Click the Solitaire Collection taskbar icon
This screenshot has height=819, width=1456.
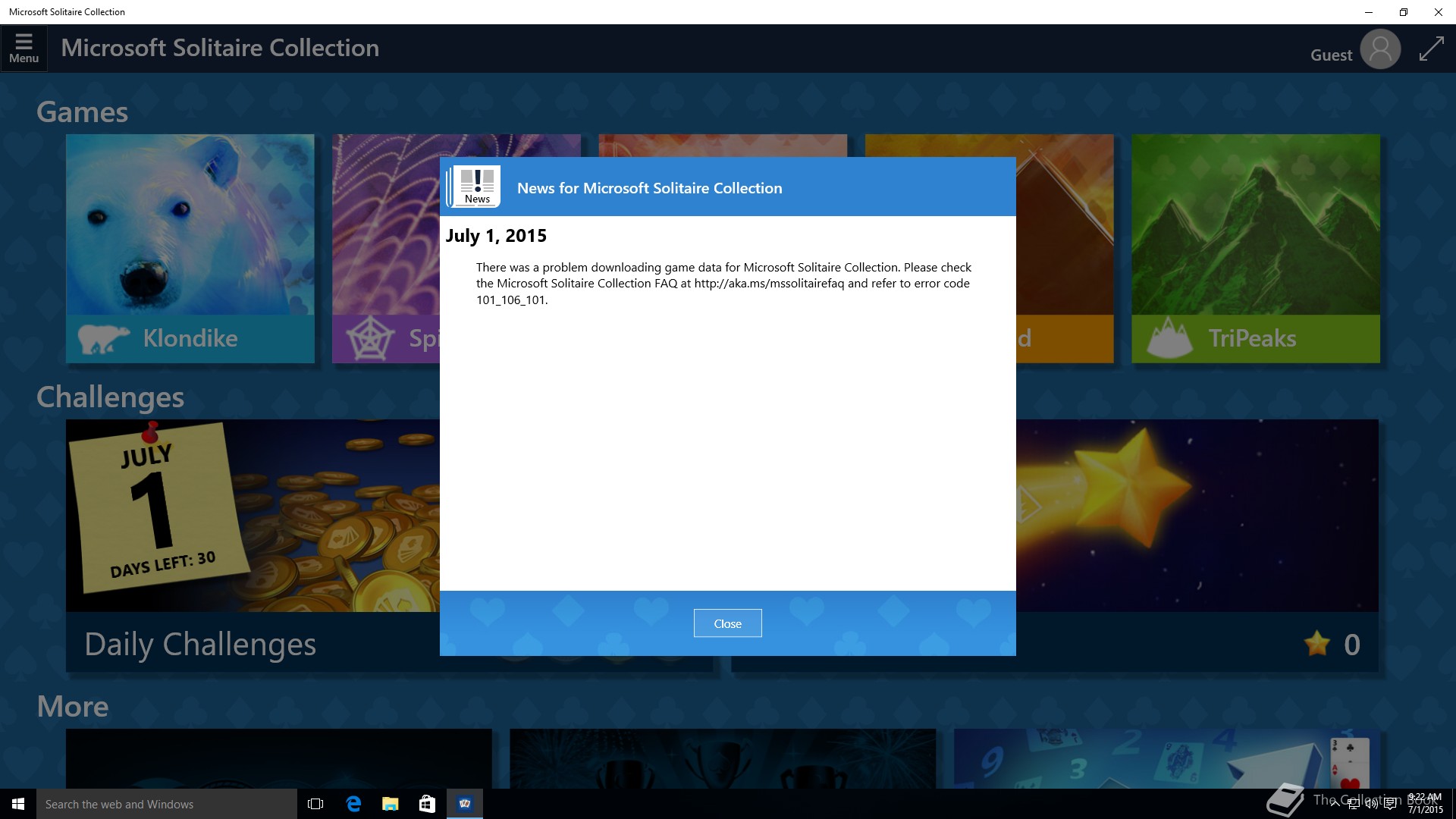[465, 804]
